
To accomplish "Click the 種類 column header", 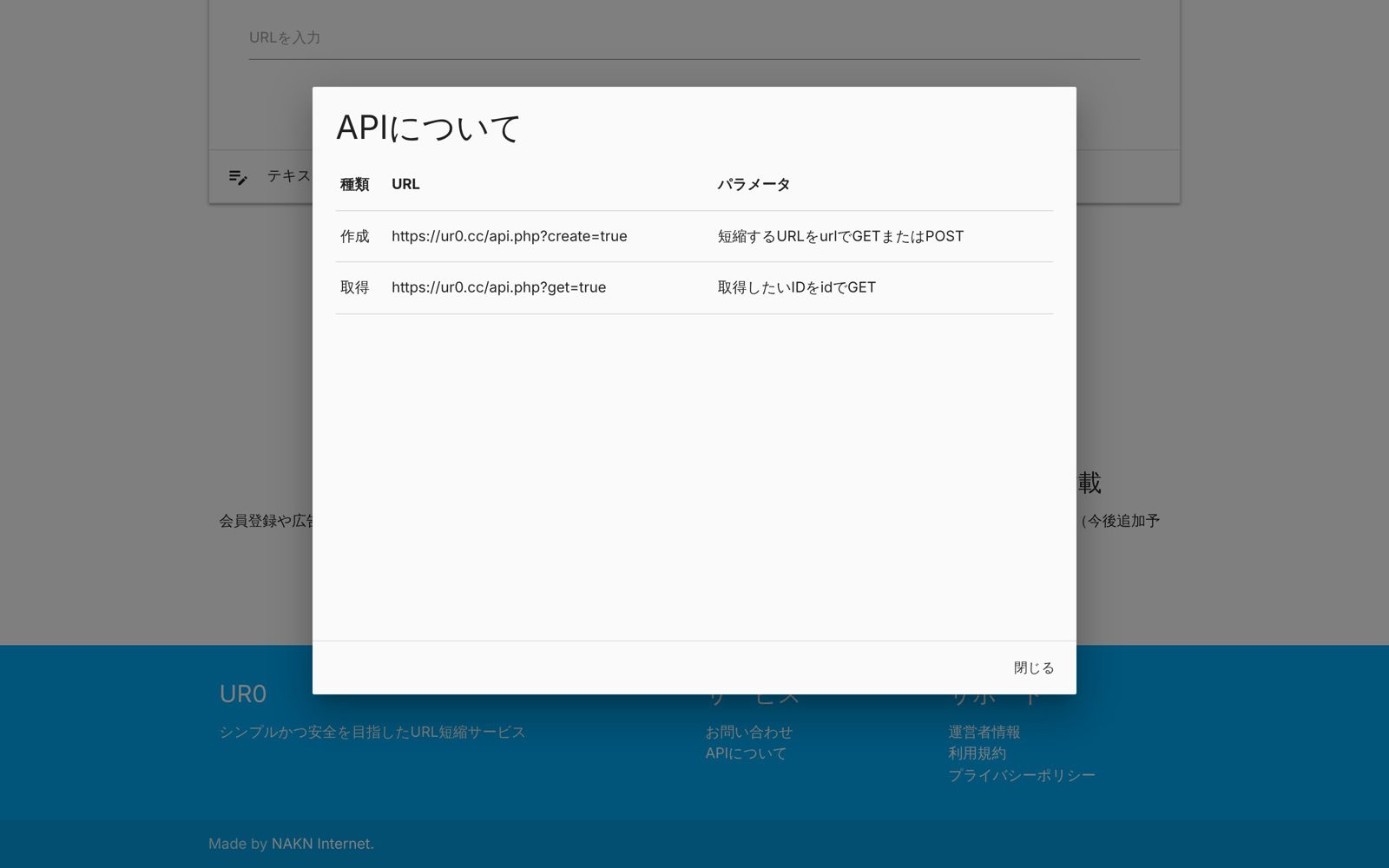I will [x=354, y=184].
